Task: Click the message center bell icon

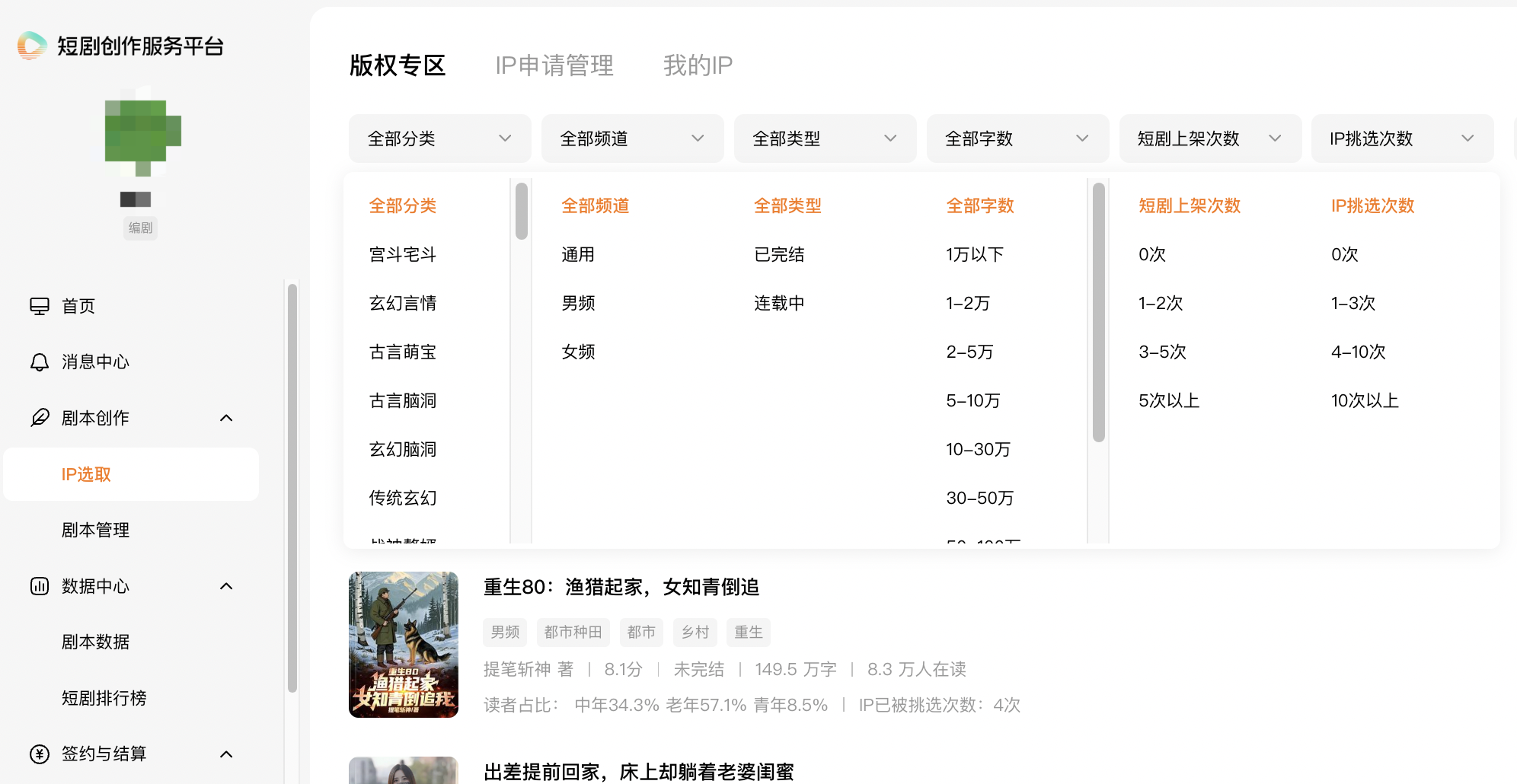Action: click(40, 362)
